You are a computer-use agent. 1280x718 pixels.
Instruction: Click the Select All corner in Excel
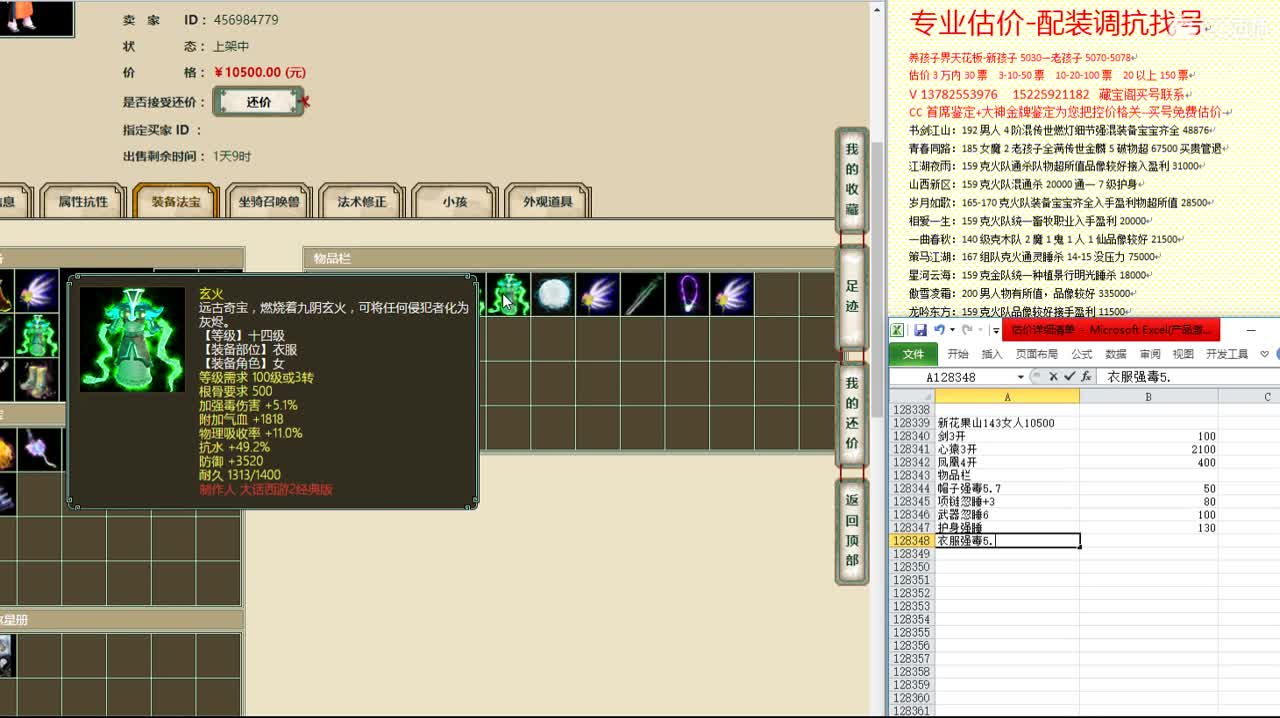pos(911,397)
